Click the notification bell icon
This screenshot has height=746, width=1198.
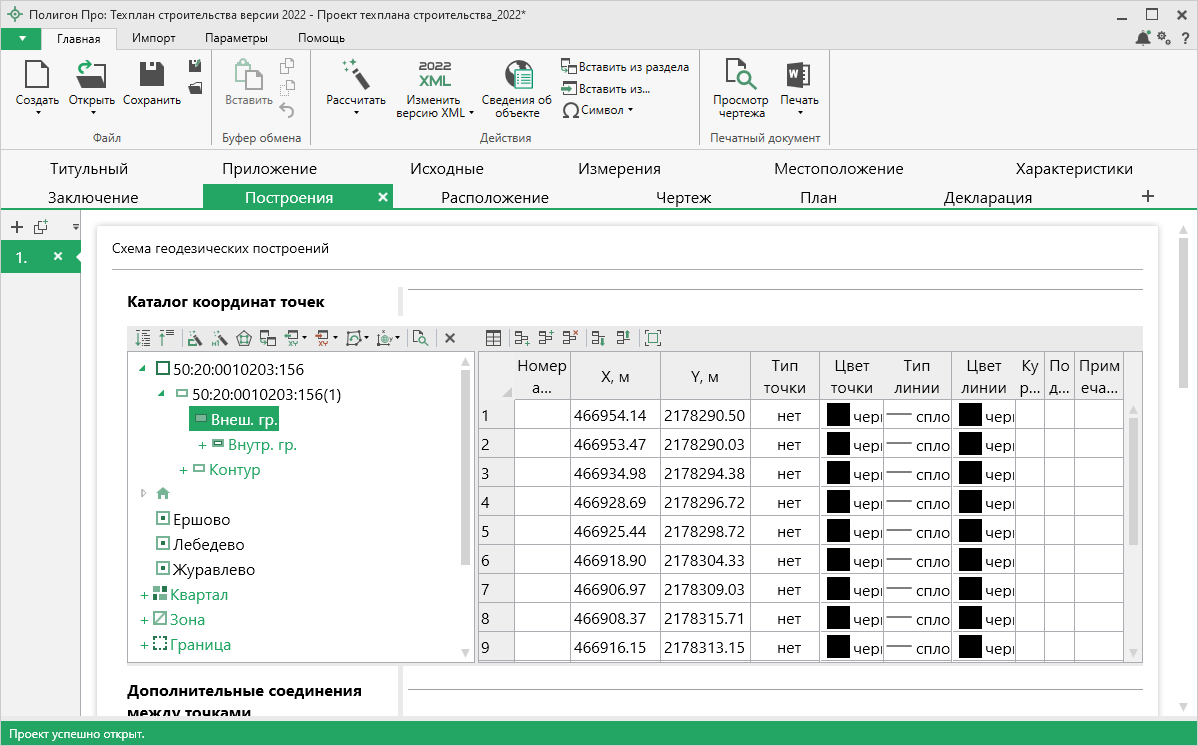[1143, 38]
